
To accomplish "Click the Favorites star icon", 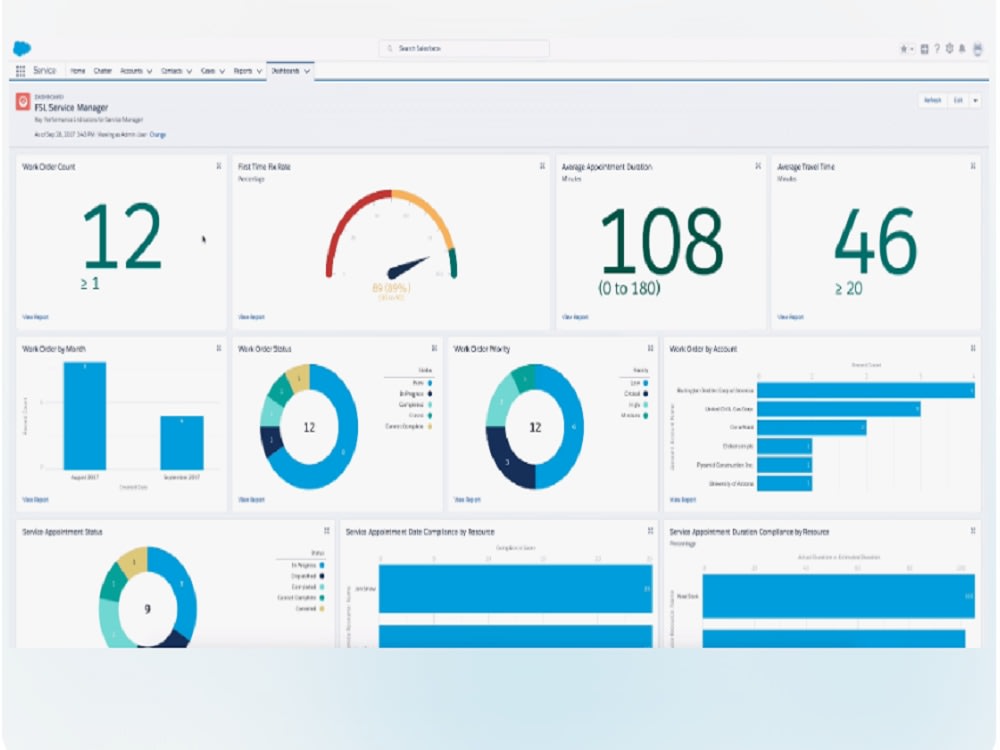I will click(904, 48).
